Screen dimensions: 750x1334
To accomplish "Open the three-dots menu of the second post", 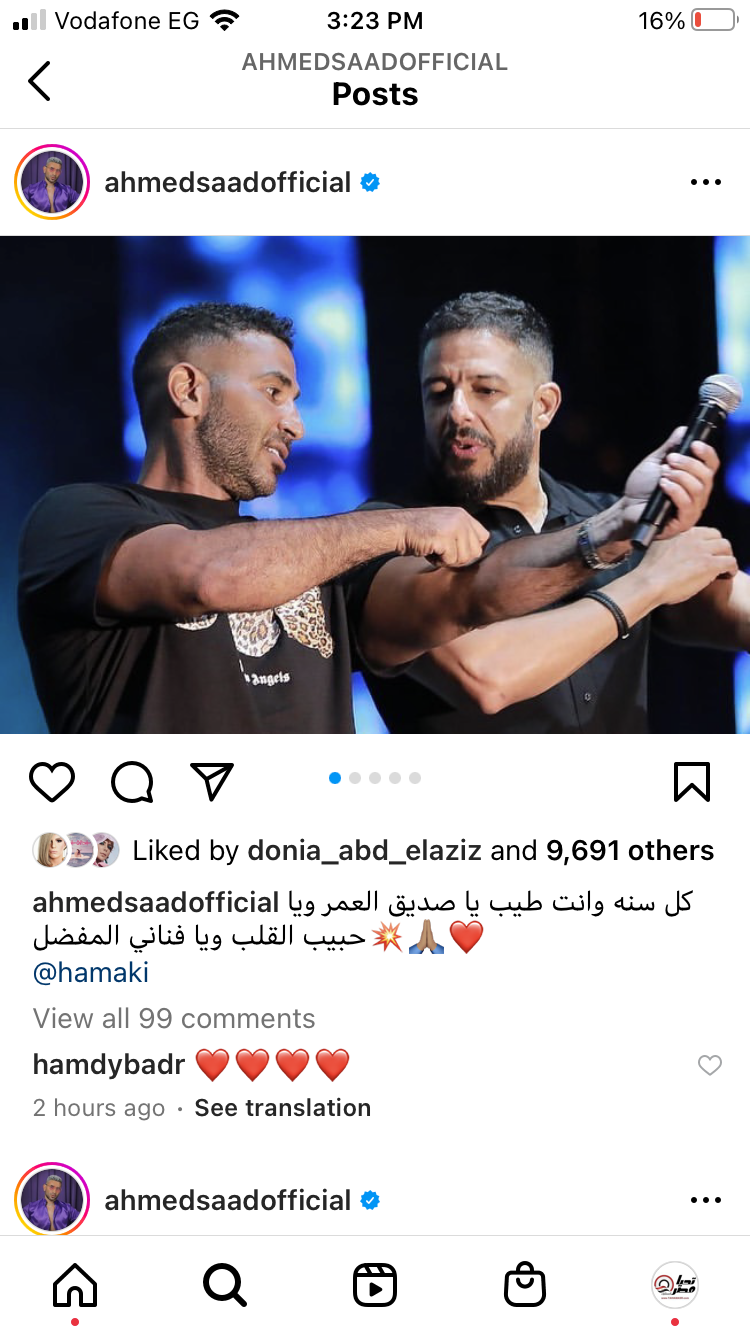I will (x=706, y=1200).
